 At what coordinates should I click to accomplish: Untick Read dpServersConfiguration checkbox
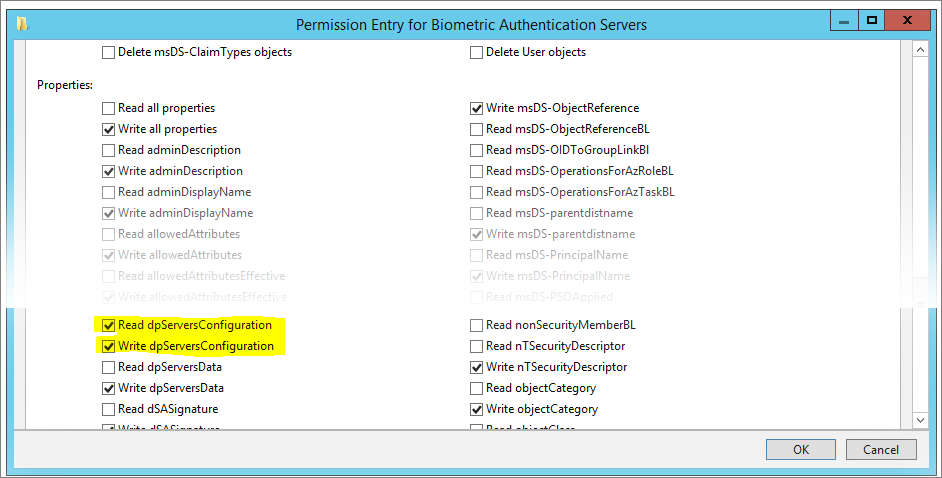(x=108, y=325)
